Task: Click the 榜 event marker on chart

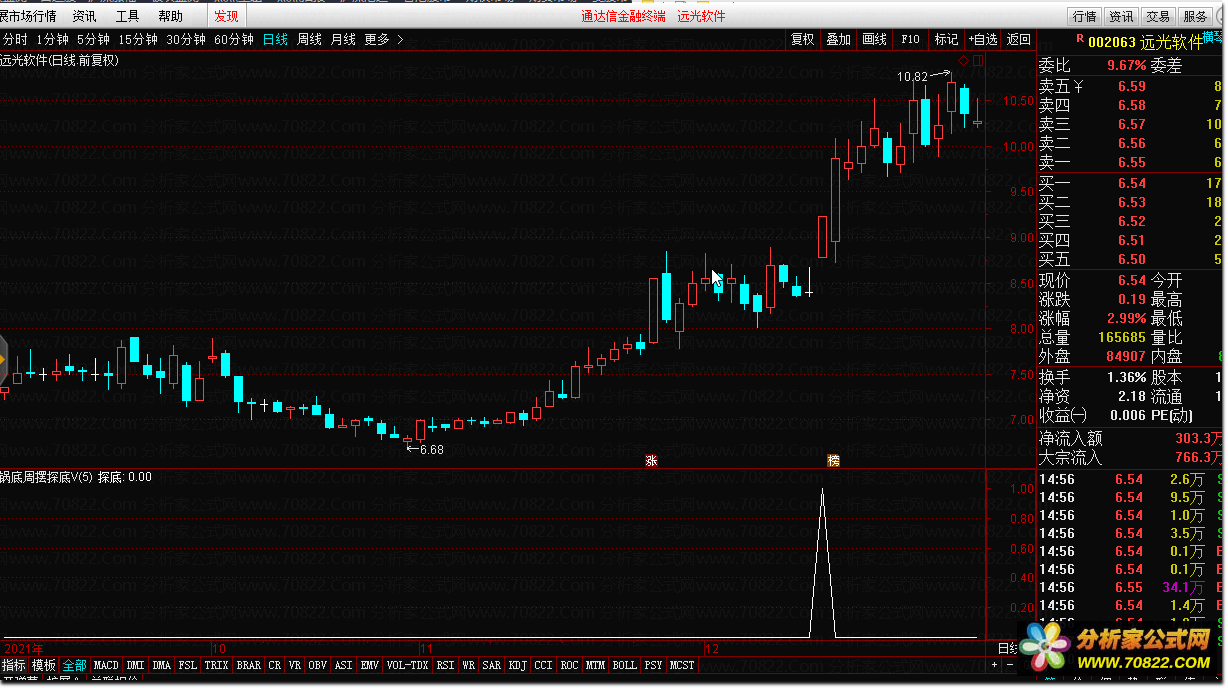Action: click(833, 461)
